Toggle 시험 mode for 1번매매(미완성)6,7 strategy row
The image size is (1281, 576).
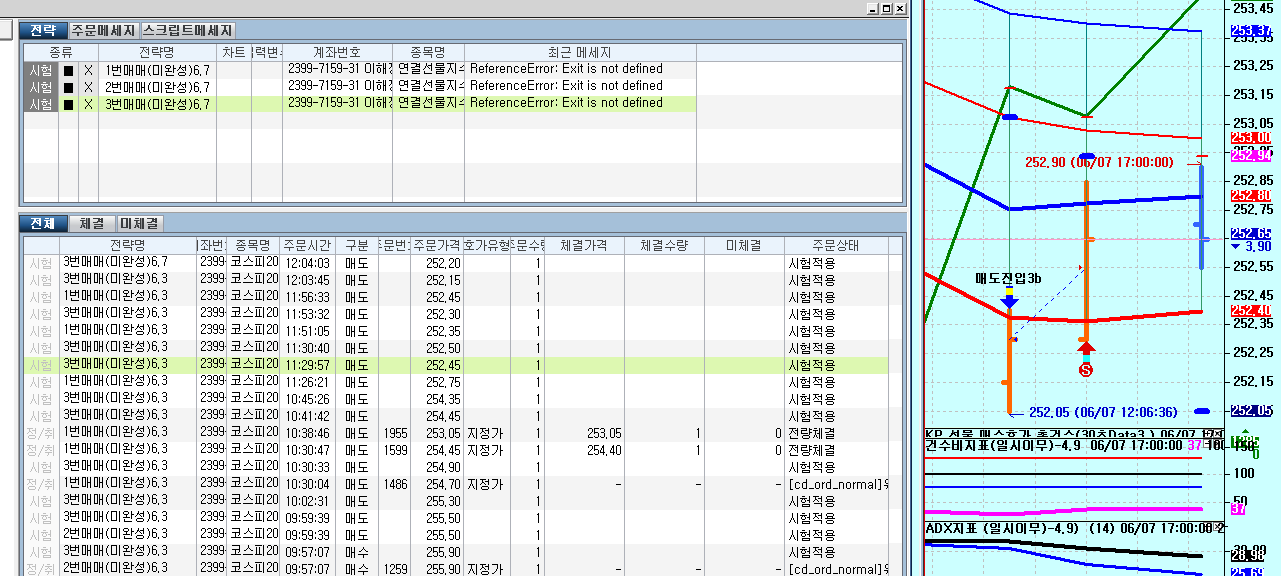coord(41,70)
